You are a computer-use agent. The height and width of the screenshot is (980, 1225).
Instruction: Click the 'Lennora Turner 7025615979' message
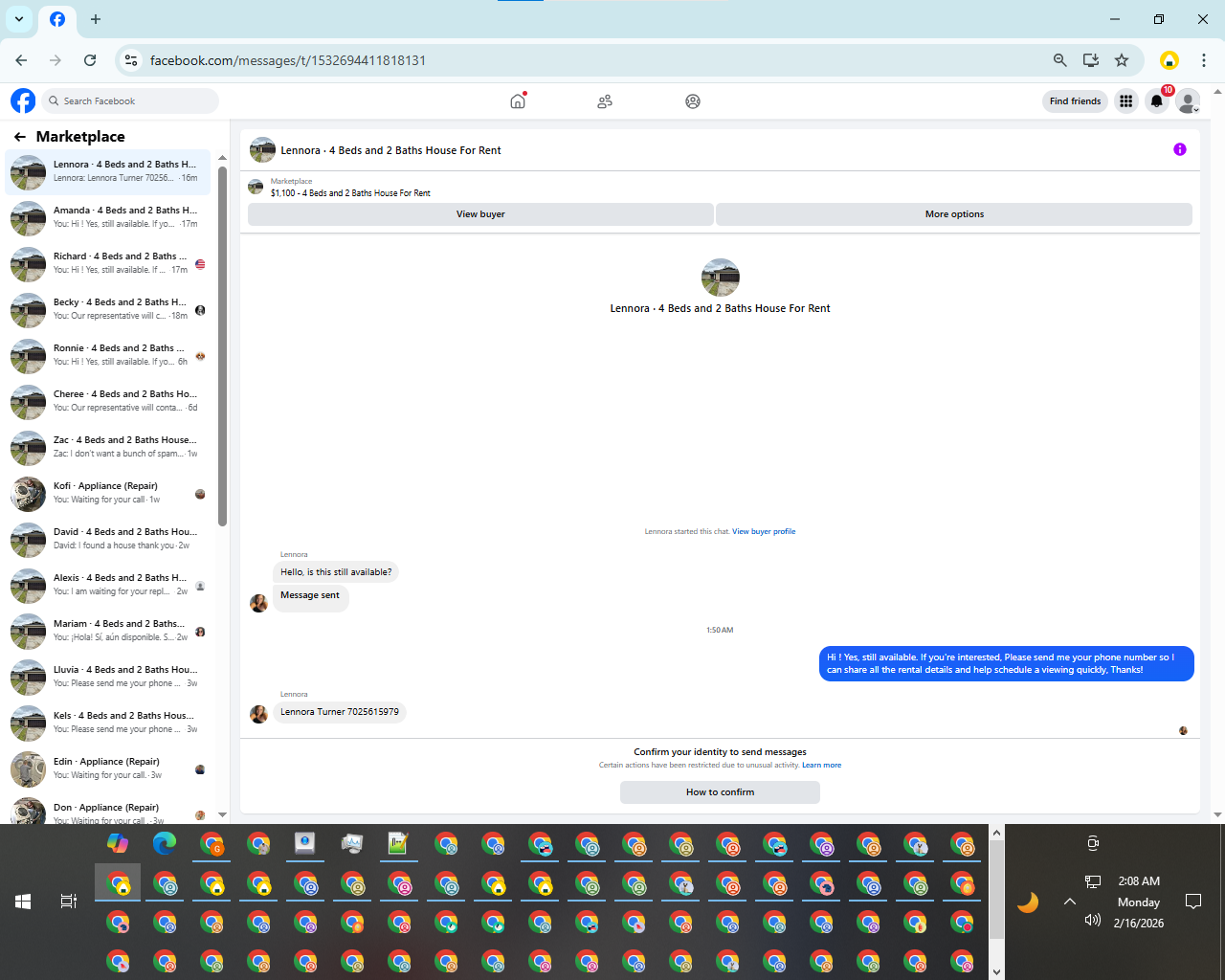click(x=340, y=712)
